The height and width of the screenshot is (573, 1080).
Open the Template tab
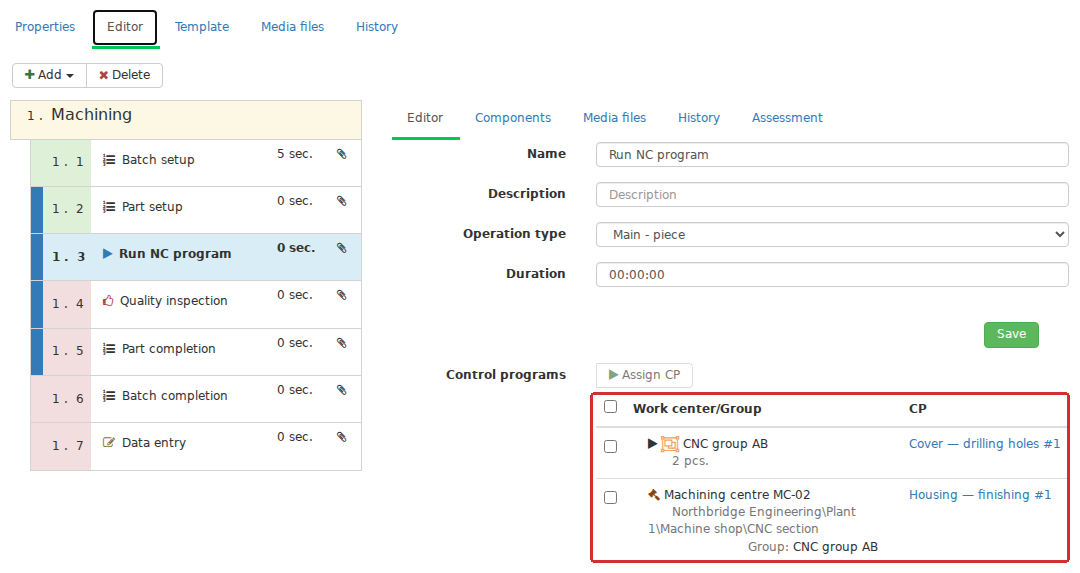202,27
